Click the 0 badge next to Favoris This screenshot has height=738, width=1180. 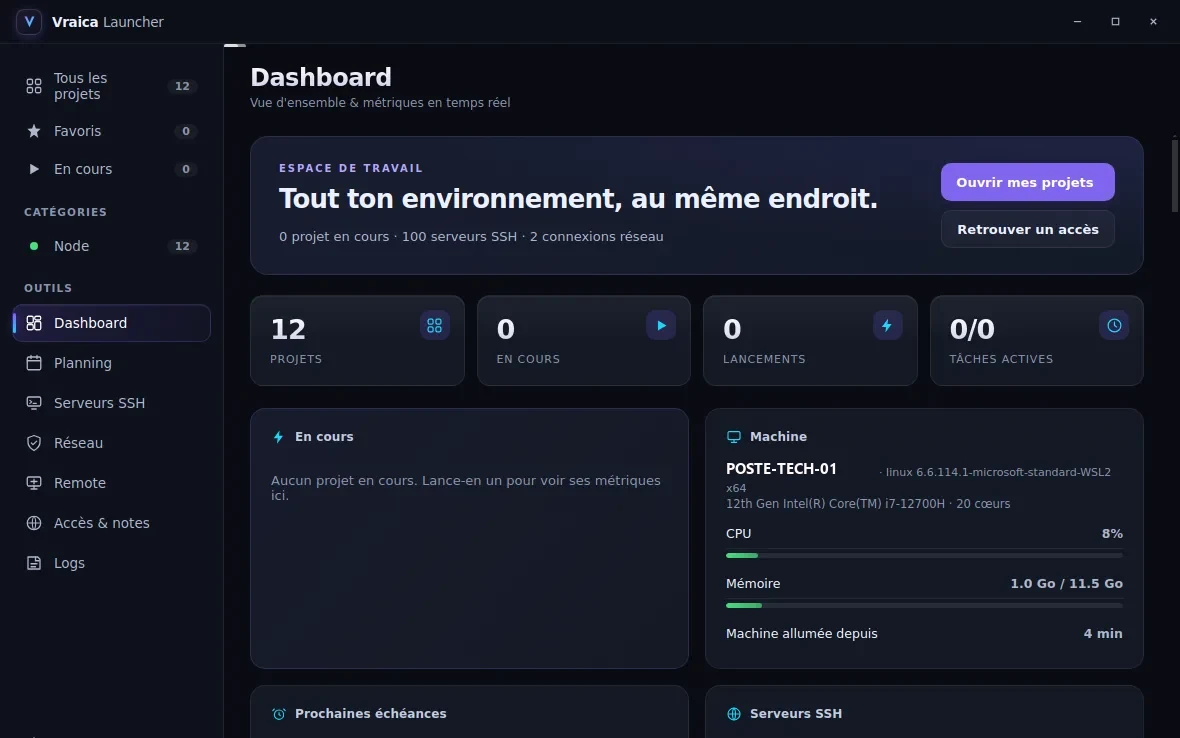[x=186, y=131]
